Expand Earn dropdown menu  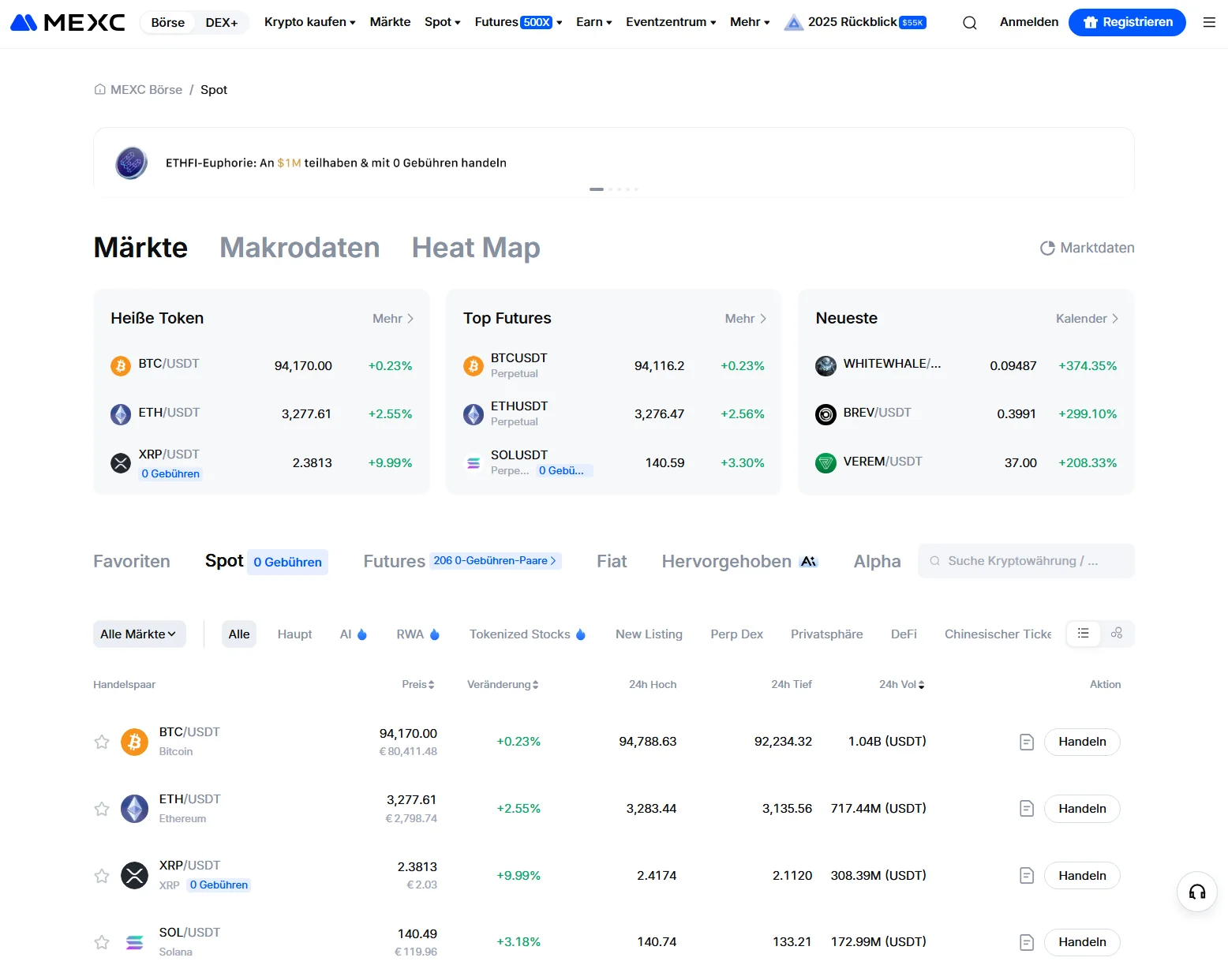tap(594, 22)
